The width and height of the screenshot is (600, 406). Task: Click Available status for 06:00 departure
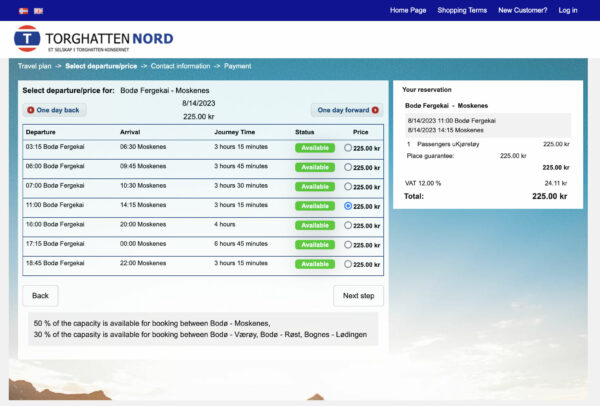pyautogui.click(x=315, y=167)
